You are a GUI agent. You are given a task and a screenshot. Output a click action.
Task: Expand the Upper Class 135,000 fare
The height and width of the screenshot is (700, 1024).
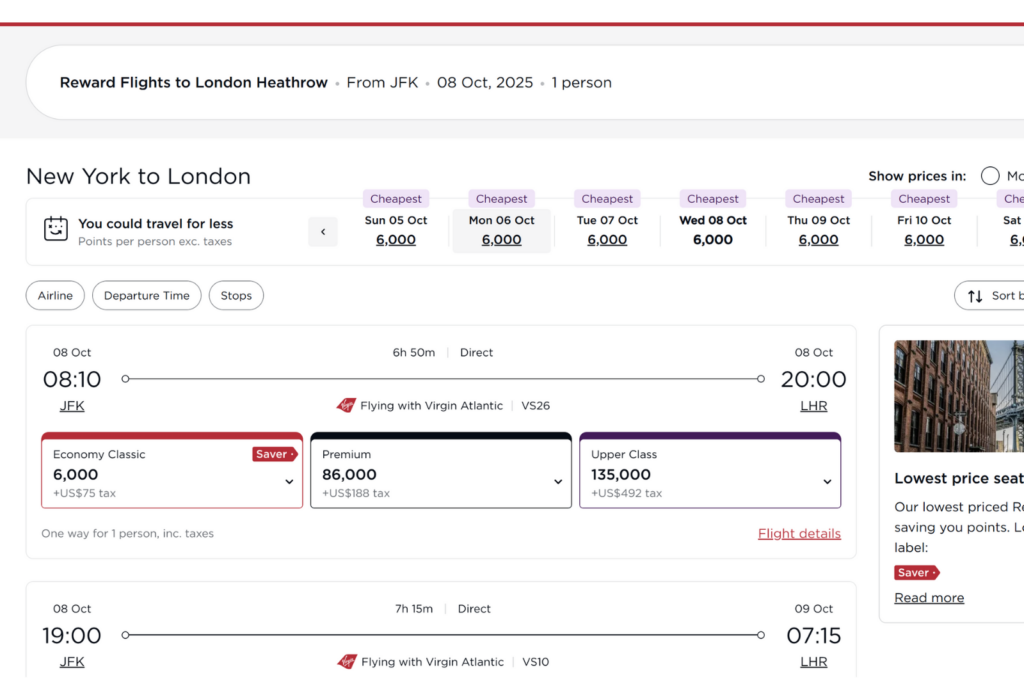pyautogui.click(x=710, y=470)
